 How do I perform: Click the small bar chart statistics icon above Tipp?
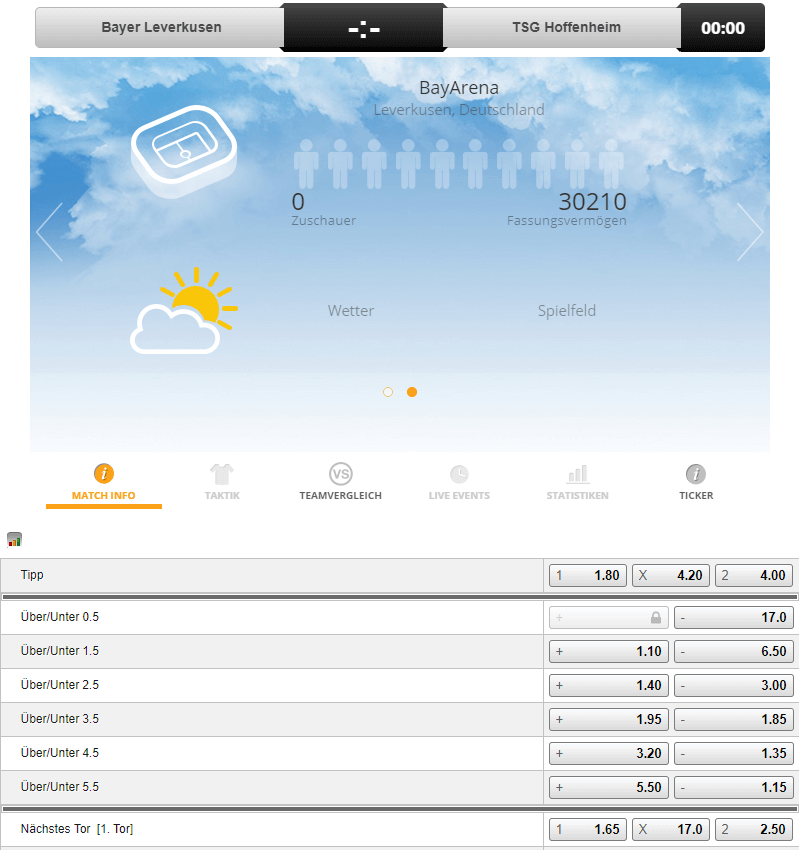pyautogui.click(x=14, y=539)
